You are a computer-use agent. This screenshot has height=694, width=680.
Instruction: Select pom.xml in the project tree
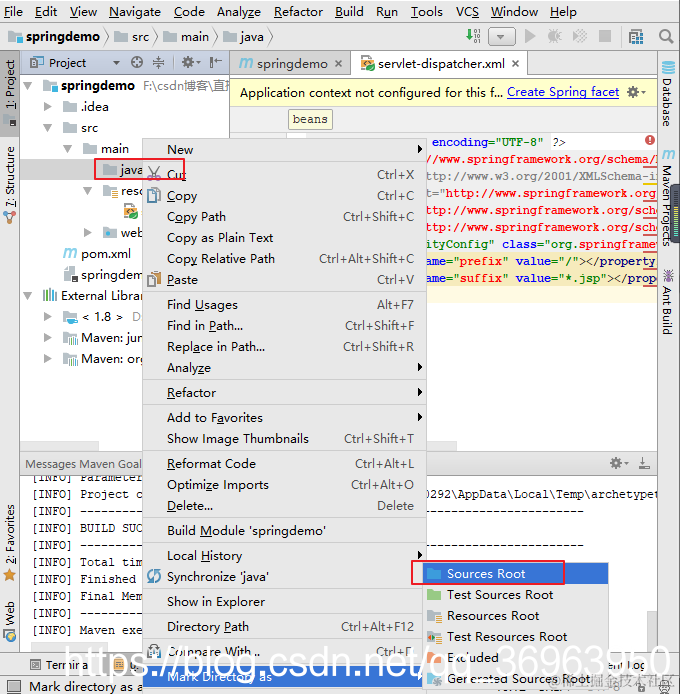97,253
